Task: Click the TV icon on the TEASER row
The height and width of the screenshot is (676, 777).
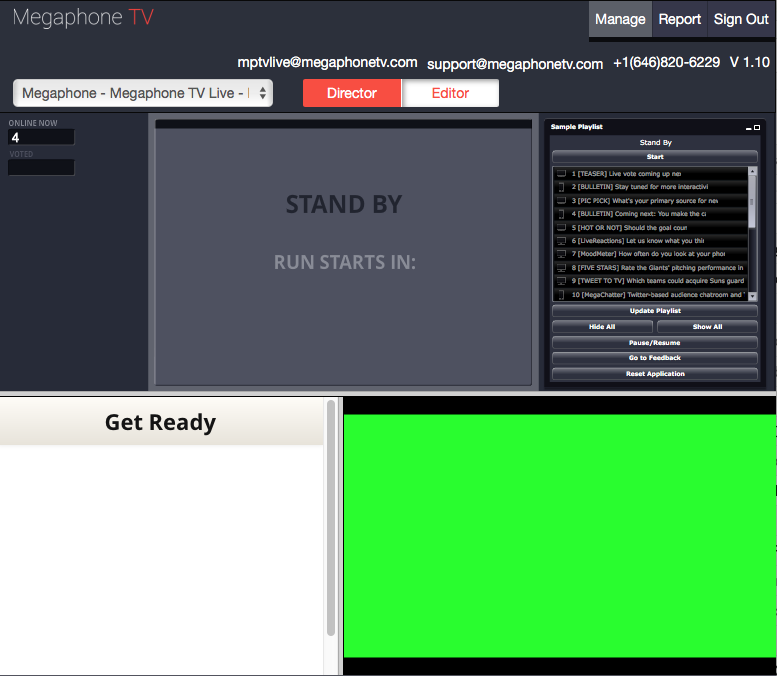Action: 561,174
